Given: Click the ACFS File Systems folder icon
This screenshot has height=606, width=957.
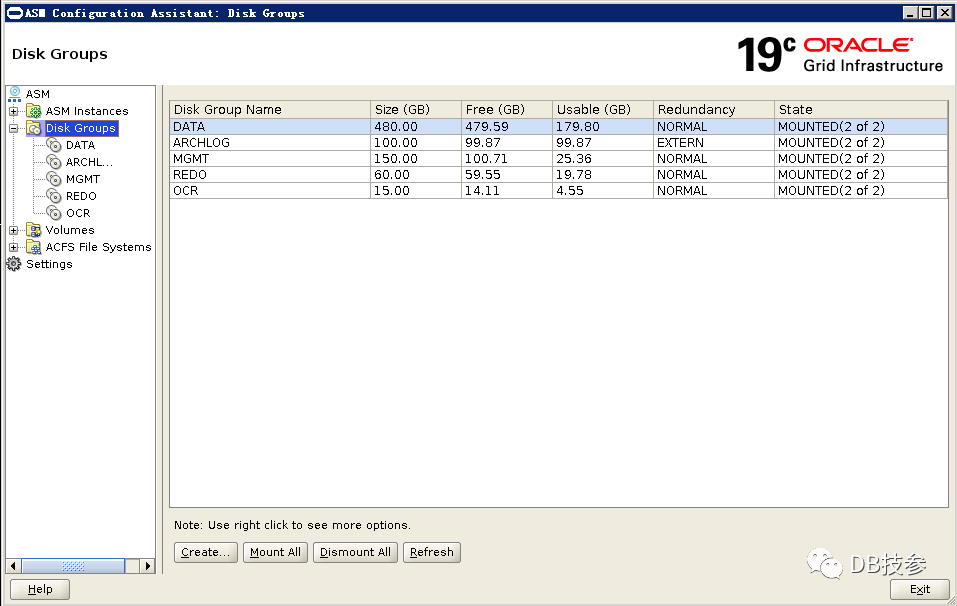Looking at the screenshot, I should point(34,247).
